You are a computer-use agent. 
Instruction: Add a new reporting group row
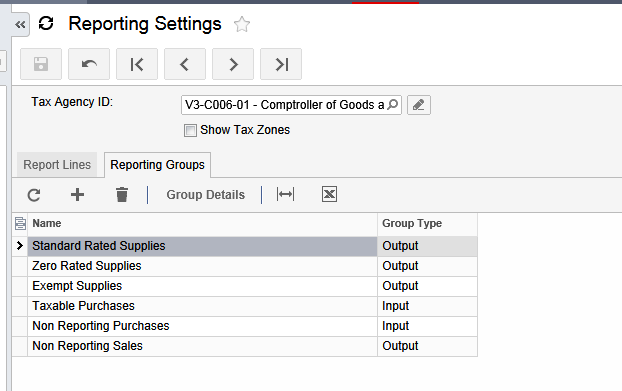pos(77,195)
